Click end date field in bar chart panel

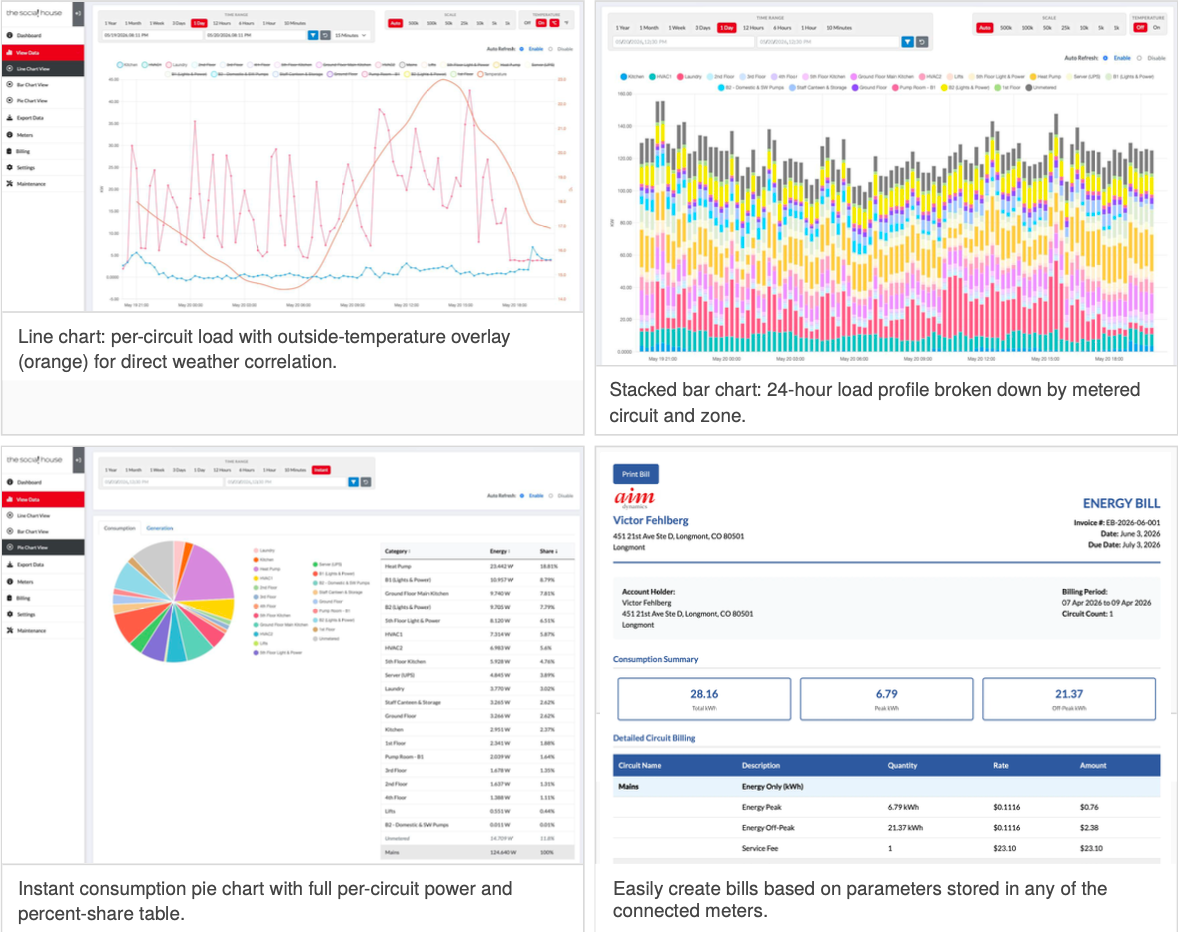(827, 42)
